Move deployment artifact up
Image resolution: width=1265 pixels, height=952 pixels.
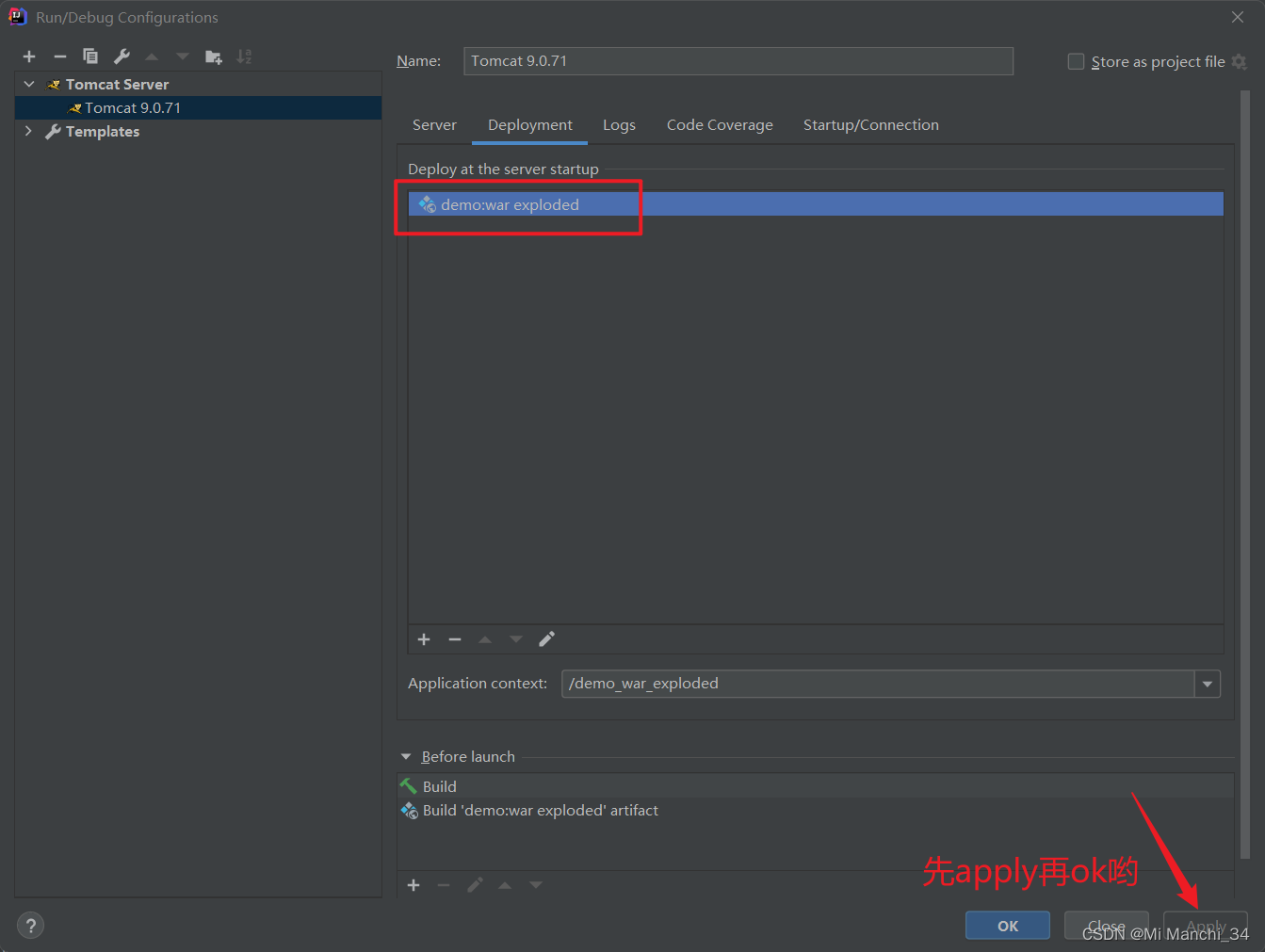[x=485, y=639]
